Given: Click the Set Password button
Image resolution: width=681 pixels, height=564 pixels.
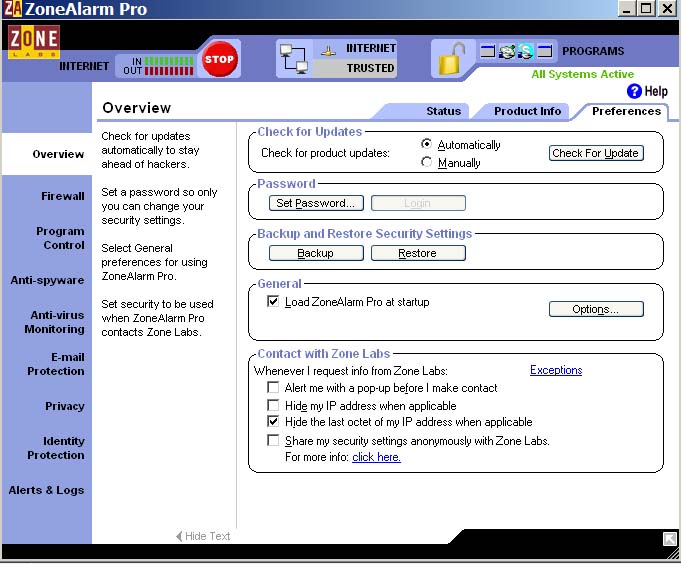Looking at the screenshot, I should (x=316, y=203).
